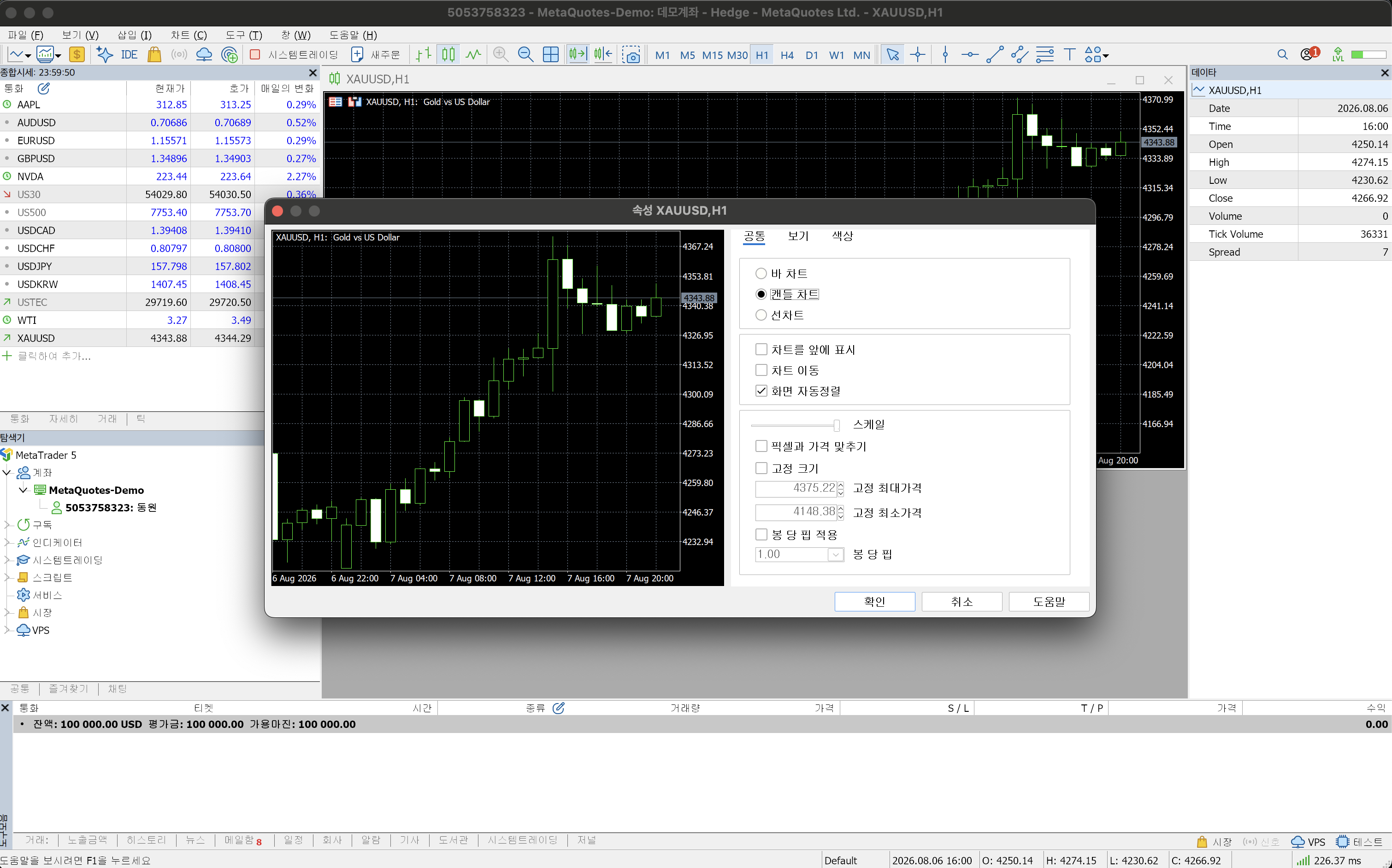This screenshot has width=1392, height=868.
Task: Switch to the 보기 tab in properties dialog
Action: click(x=798, y=236)
